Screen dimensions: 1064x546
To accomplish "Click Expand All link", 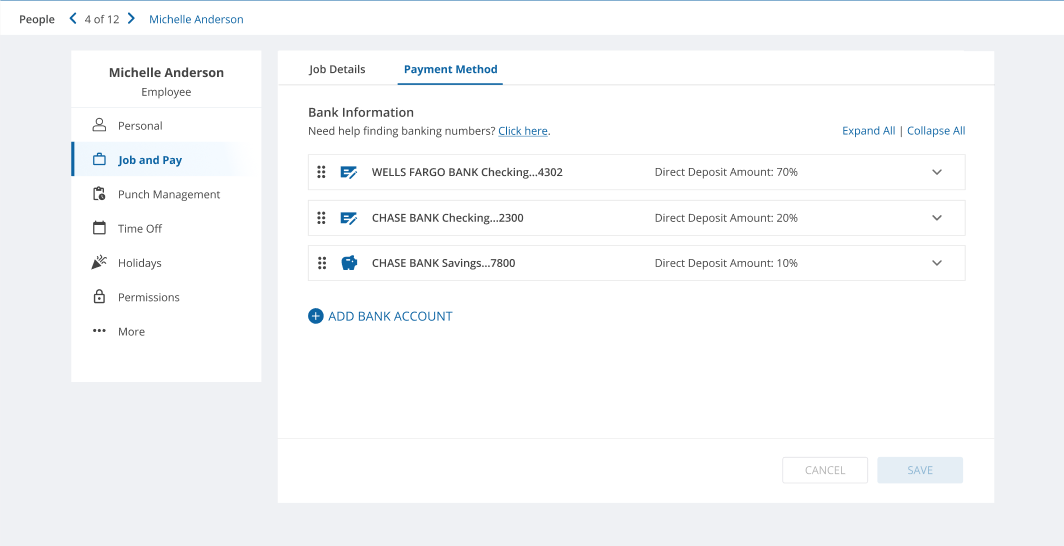I will click(x=869, y=131).
